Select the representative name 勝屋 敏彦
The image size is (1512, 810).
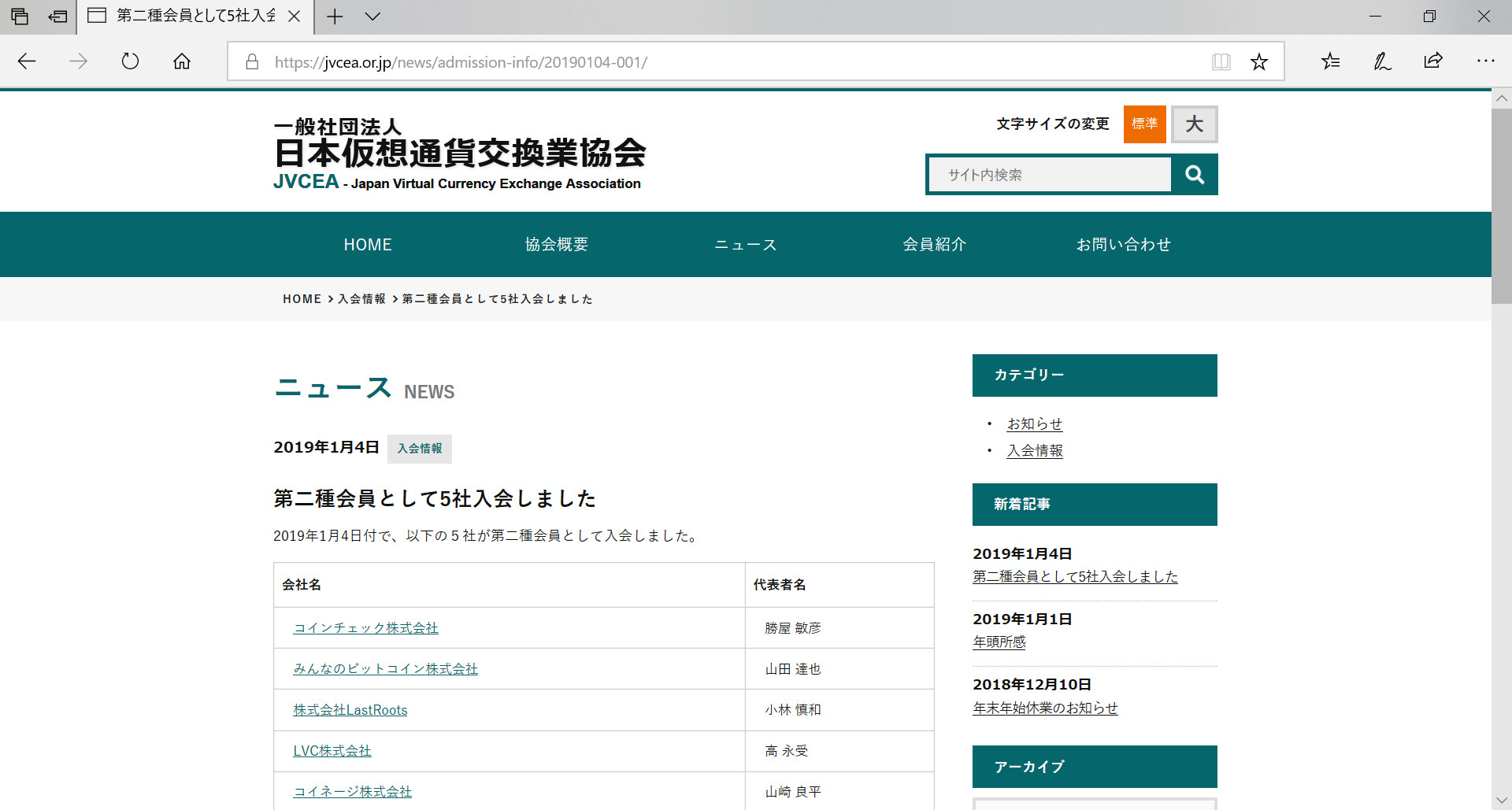(793, 628)
